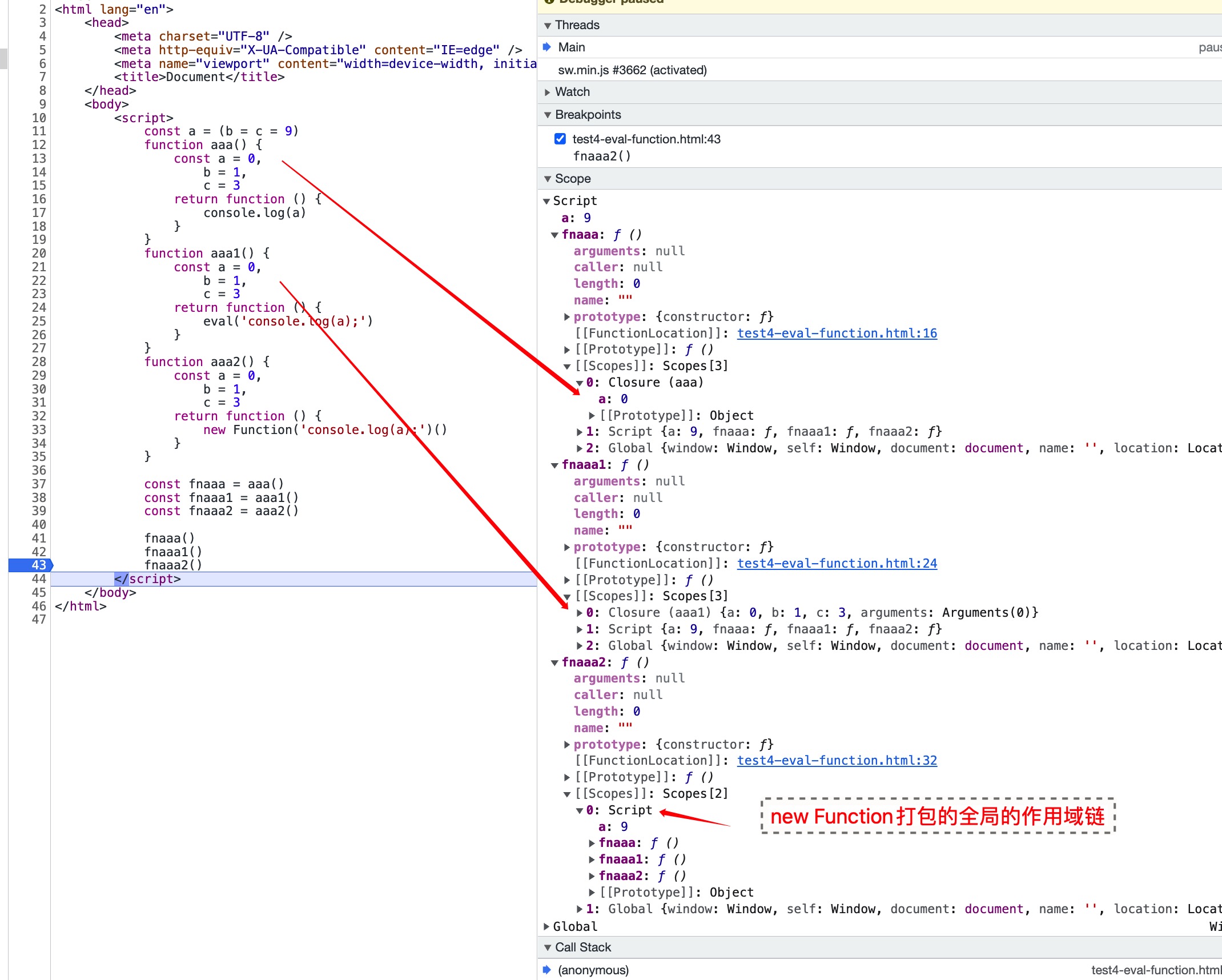Collapse fnaaa [[Scopes]]: Scopes[3]
Viewport: 1222px width, 980px height.
point(567,366)
